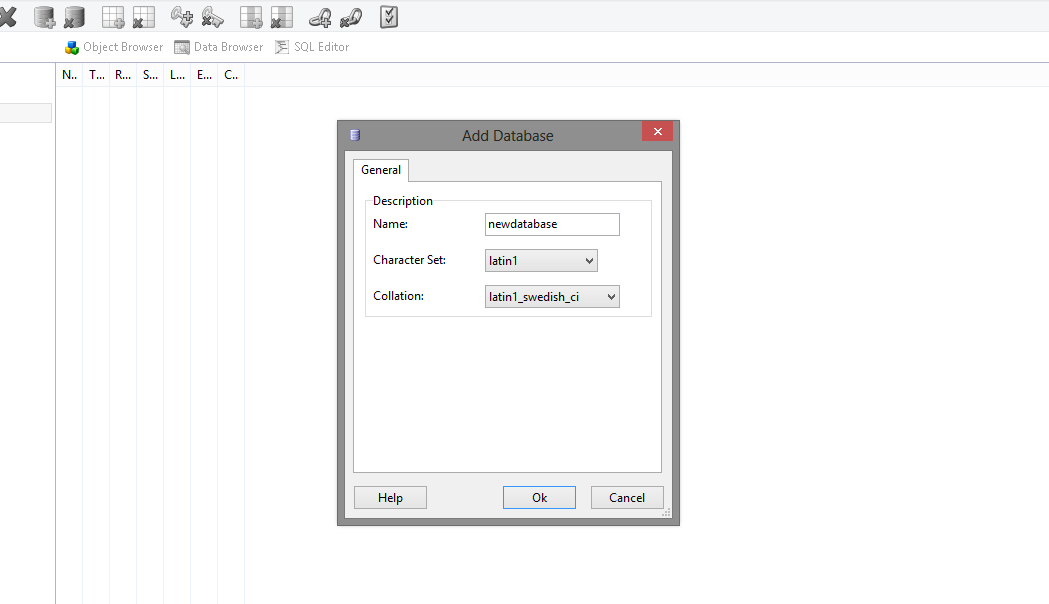
Task: Click the Add Column toolbar icon
Action: point(251,17)
